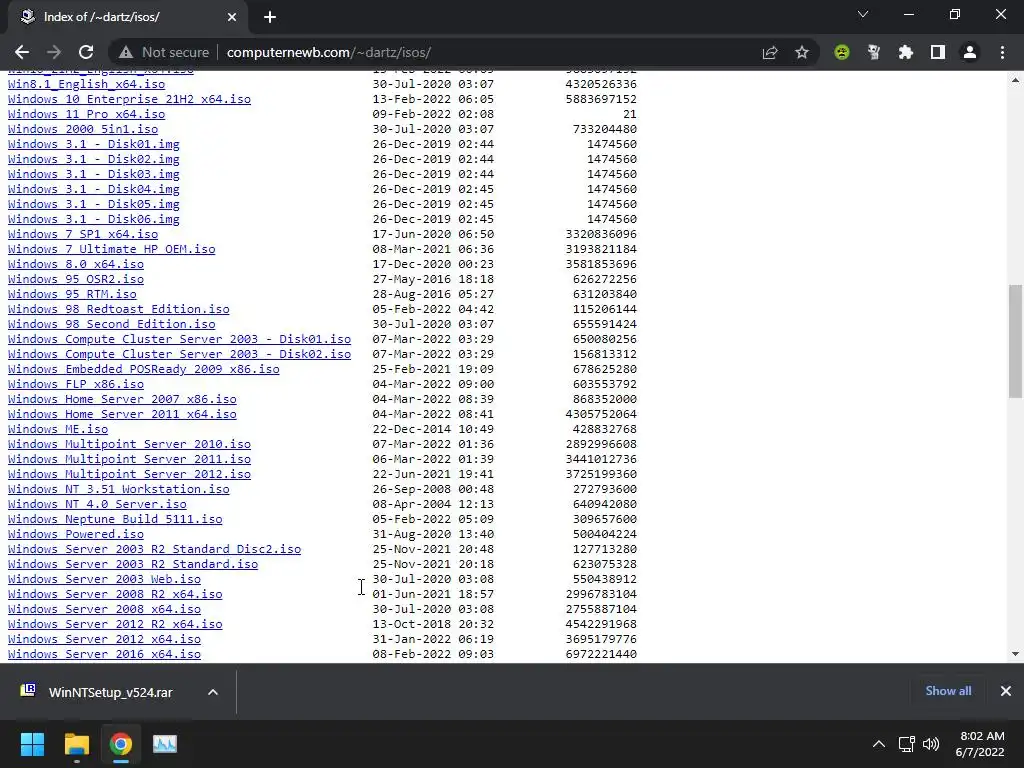The height and width of the screenshot is (768, 1024).
Task: Click Windows FLP x86.iso link
Action: pyautogui.click(x=76, y=385)
